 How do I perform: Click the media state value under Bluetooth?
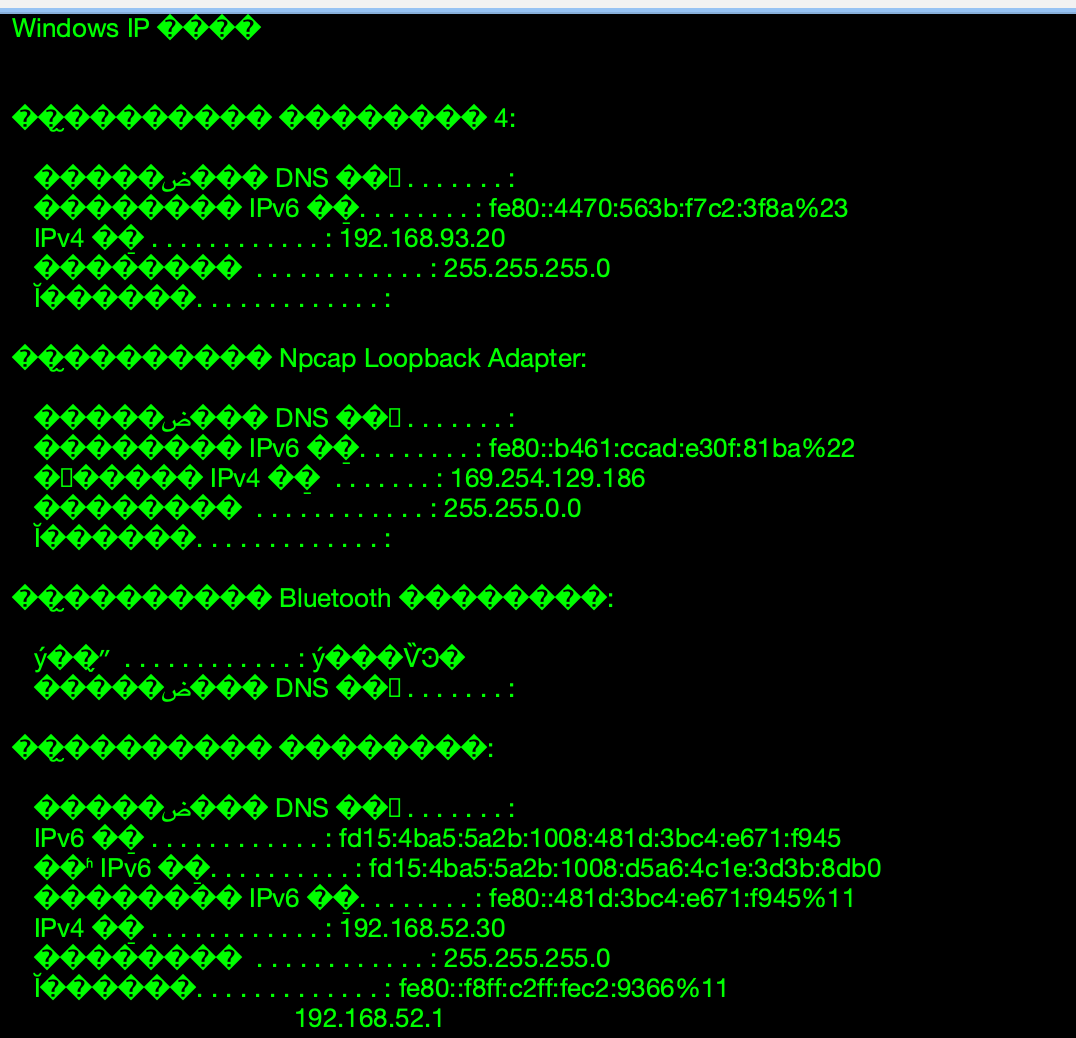389,659
